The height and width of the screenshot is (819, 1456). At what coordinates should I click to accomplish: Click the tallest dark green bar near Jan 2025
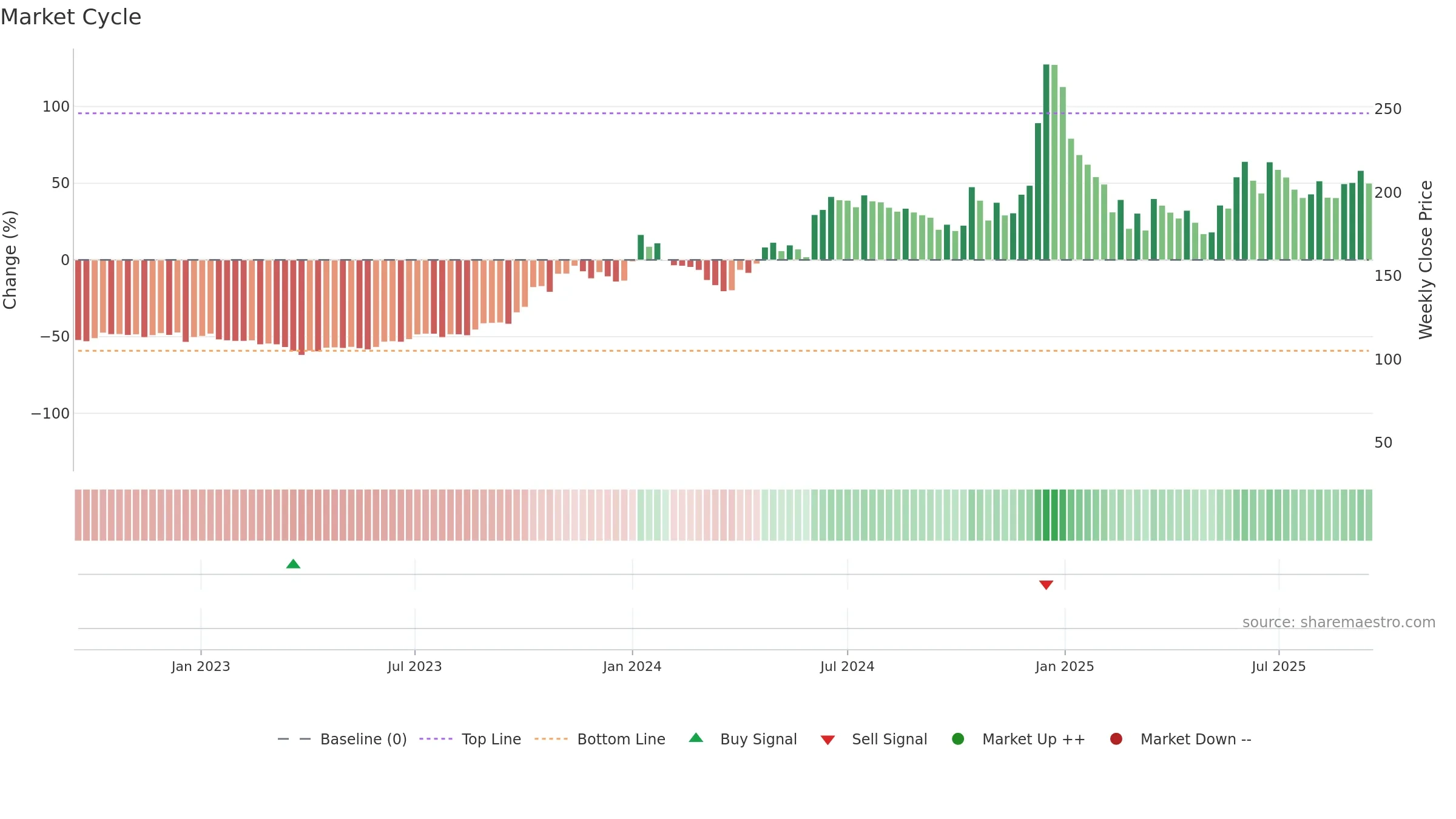(x=1046, y=162)
